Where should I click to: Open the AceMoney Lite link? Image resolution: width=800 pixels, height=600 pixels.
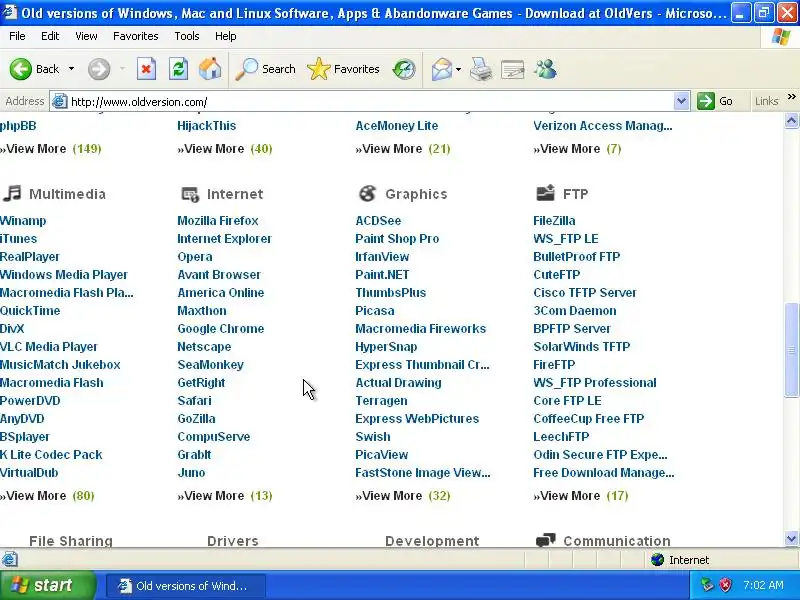(x=396, y=126)
